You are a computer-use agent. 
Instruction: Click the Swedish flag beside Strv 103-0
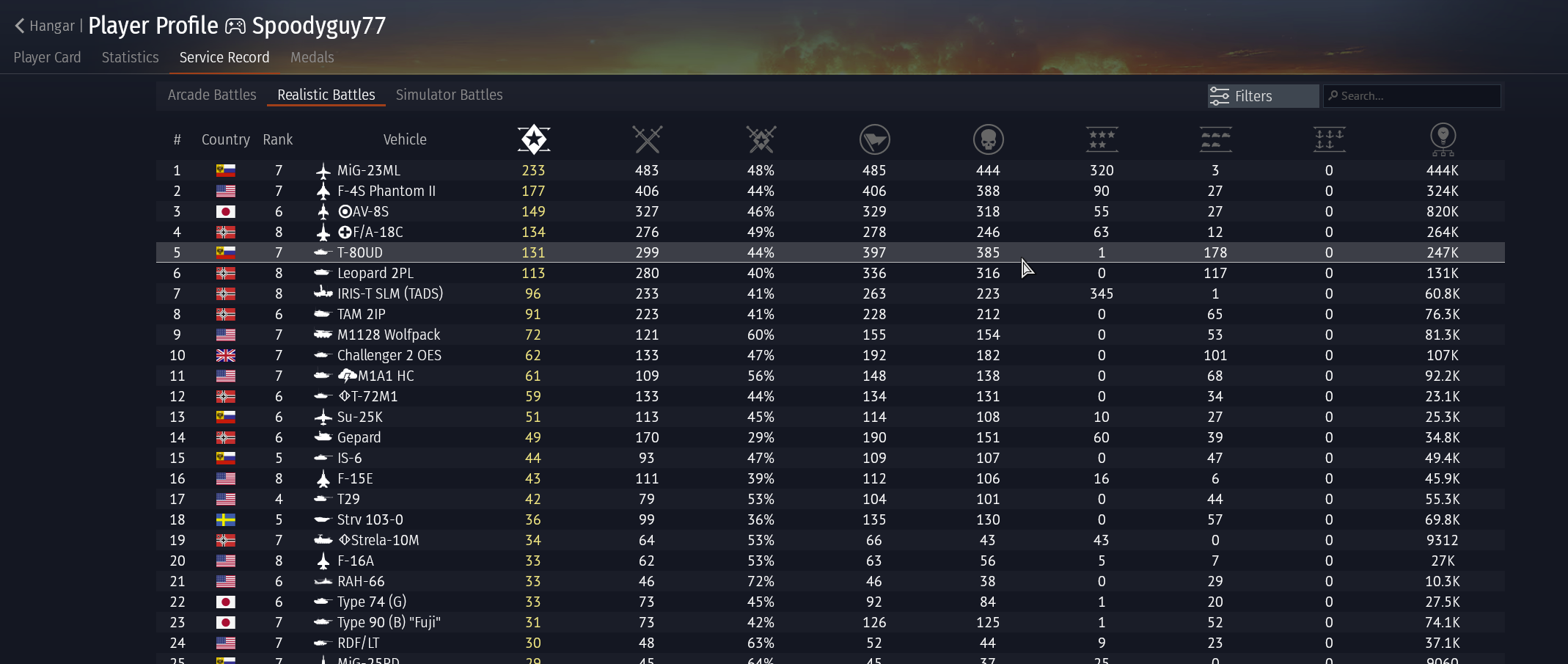coord(226,519)
